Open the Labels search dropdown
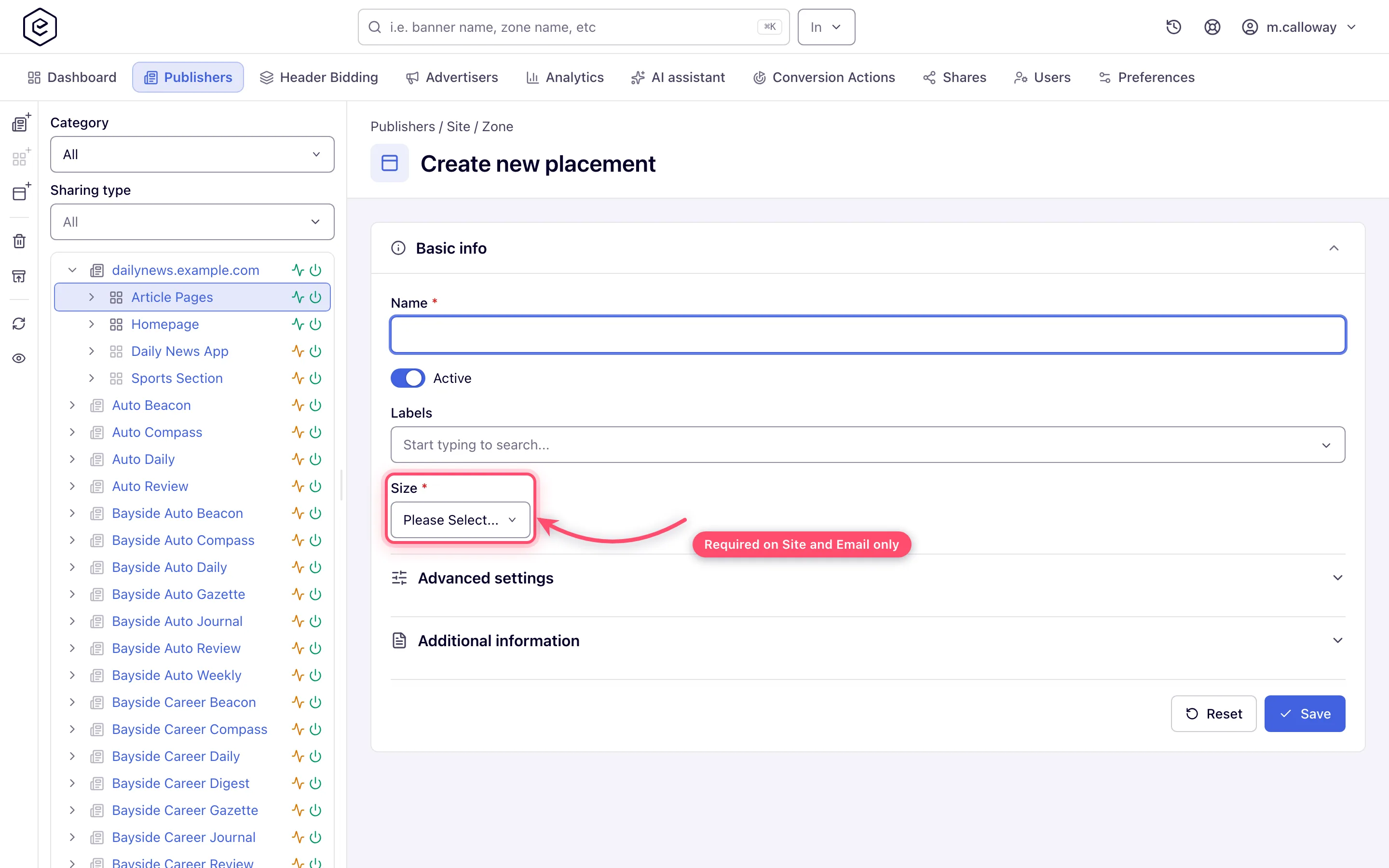This screenshot has height=868, width=1389. 868,445
